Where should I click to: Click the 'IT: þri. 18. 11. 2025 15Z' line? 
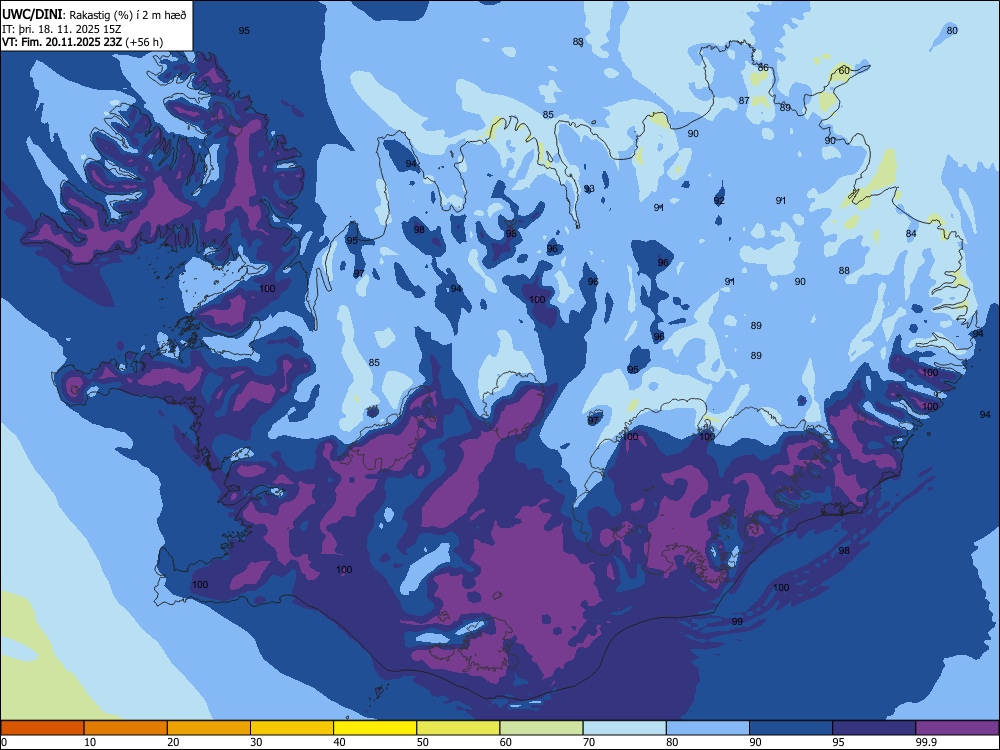[61, 29]
